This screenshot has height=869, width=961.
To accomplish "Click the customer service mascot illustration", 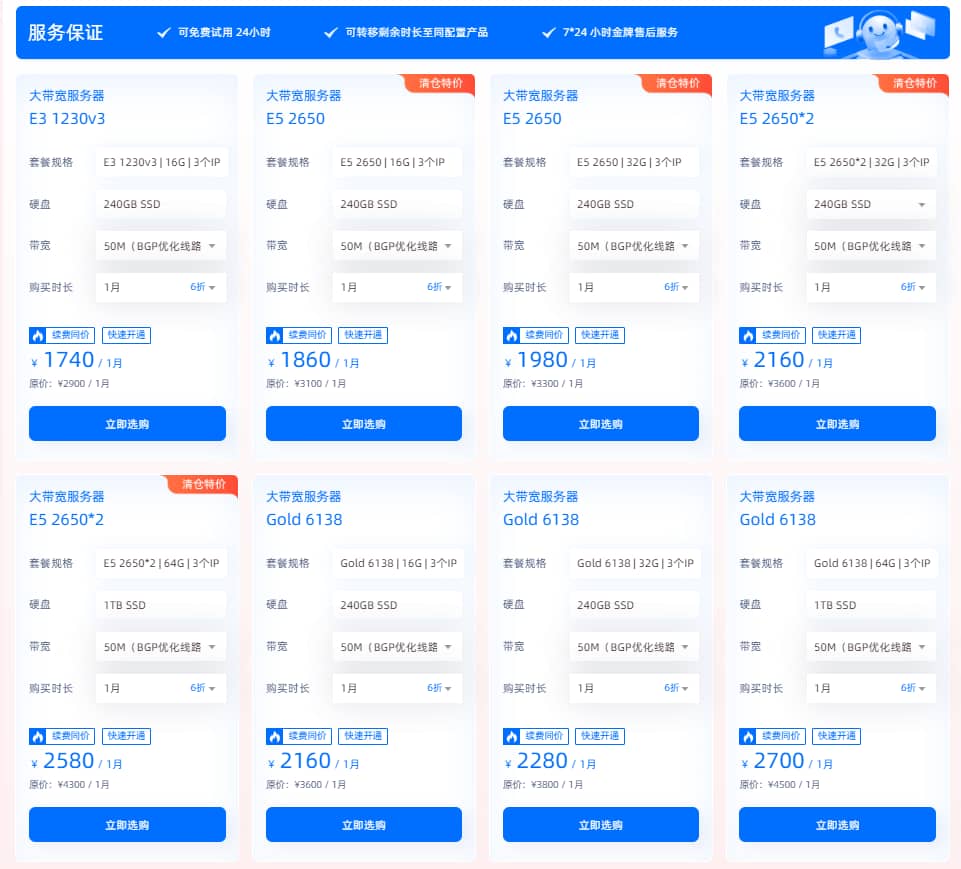I will coord(880,31).
